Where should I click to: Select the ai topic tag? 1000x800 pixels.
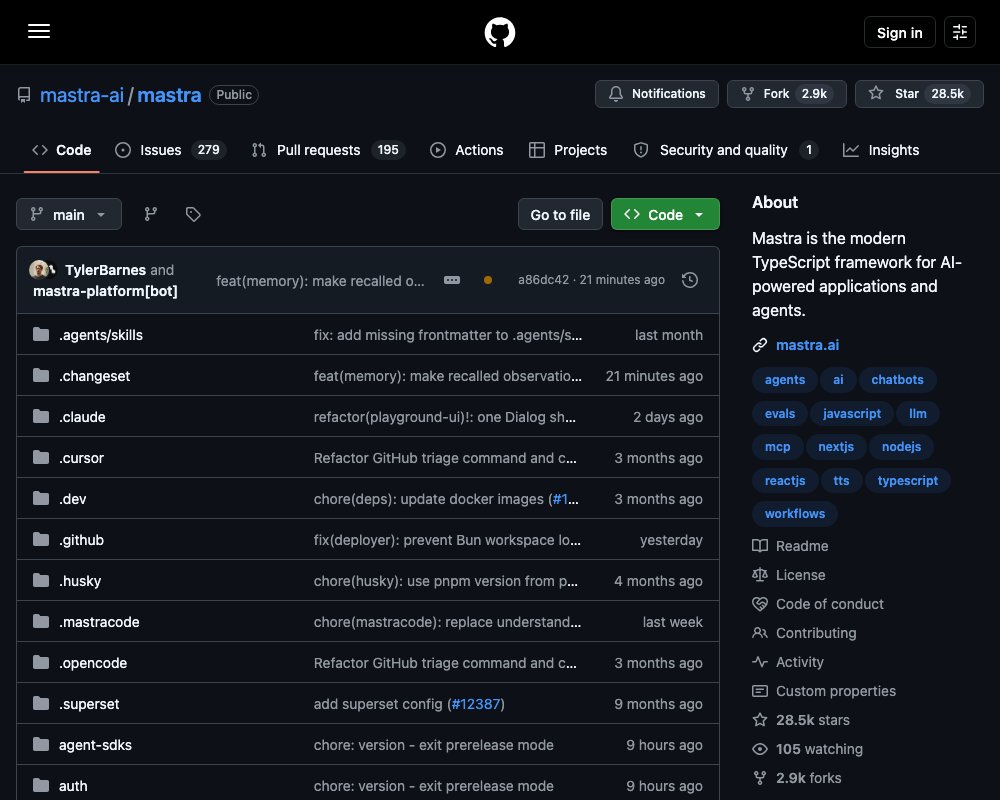coord(838,380)
